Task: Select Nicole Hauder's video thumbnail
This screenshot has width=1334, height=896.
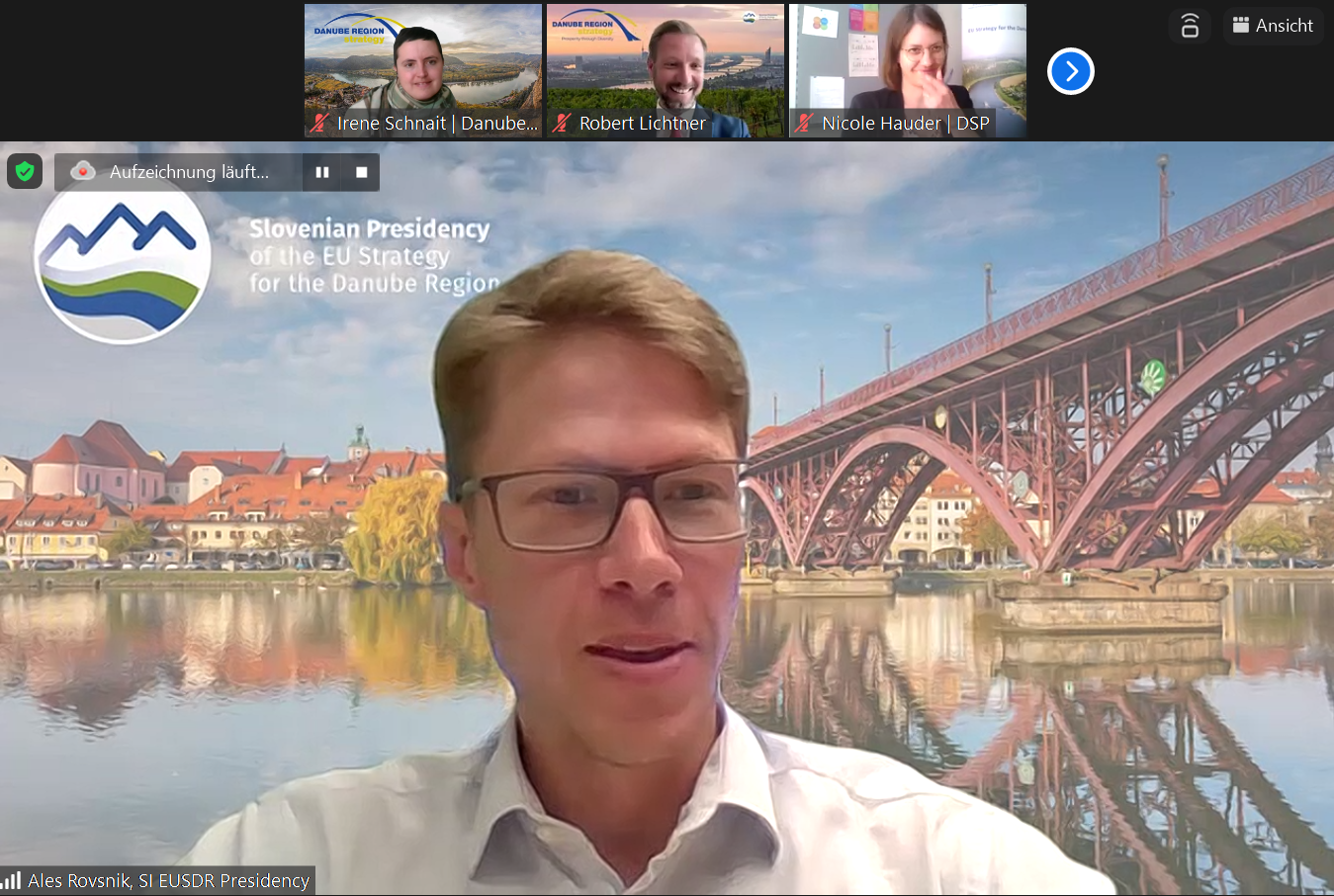Action: pos(908,59)
